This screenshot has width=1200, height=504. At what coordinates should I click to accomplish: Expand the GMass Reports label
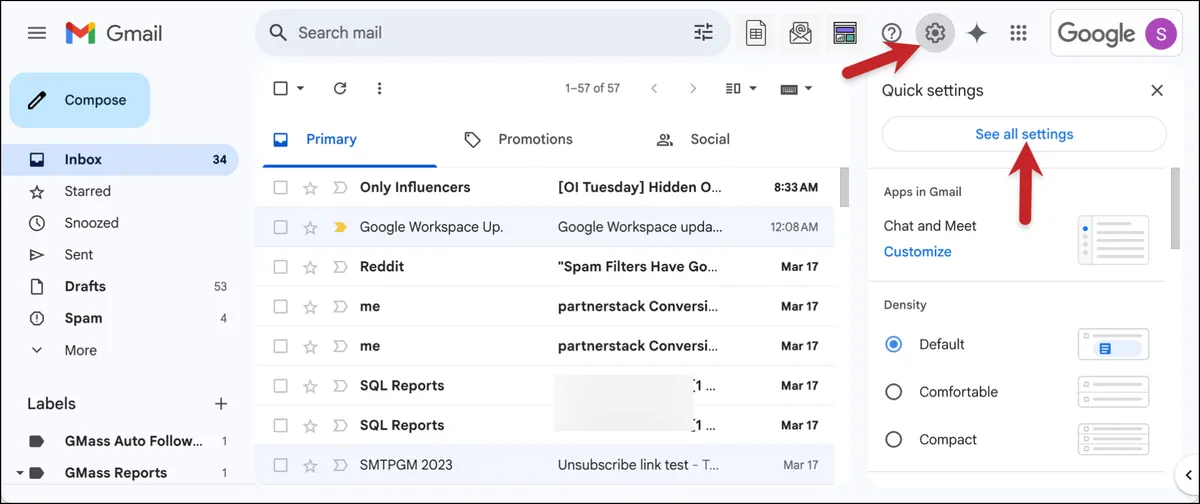pyautogui.click(x=19, y=473)
